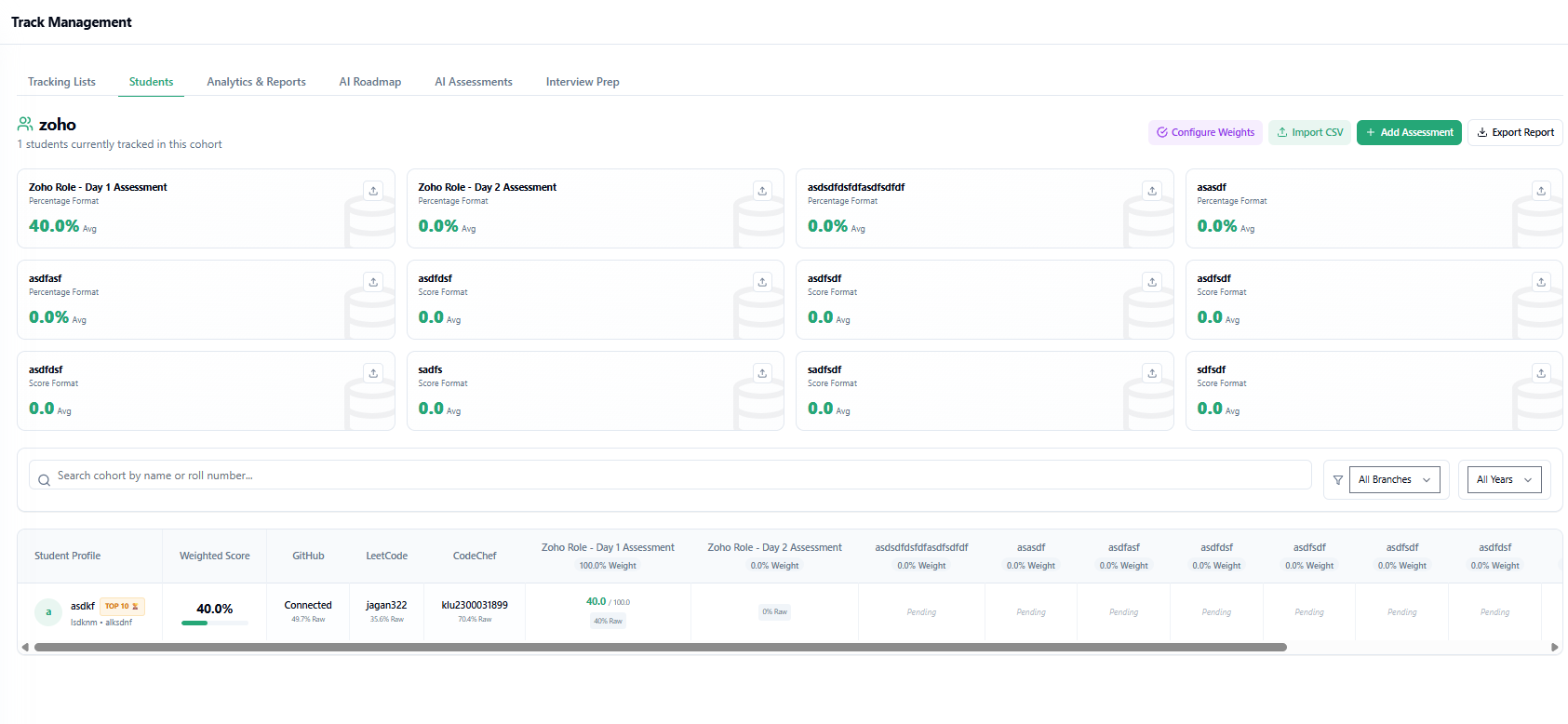The width and height of the screenshot is (1568, 724).
Task: Click the Student Profile column header
Action: click(x=67, y=556)
